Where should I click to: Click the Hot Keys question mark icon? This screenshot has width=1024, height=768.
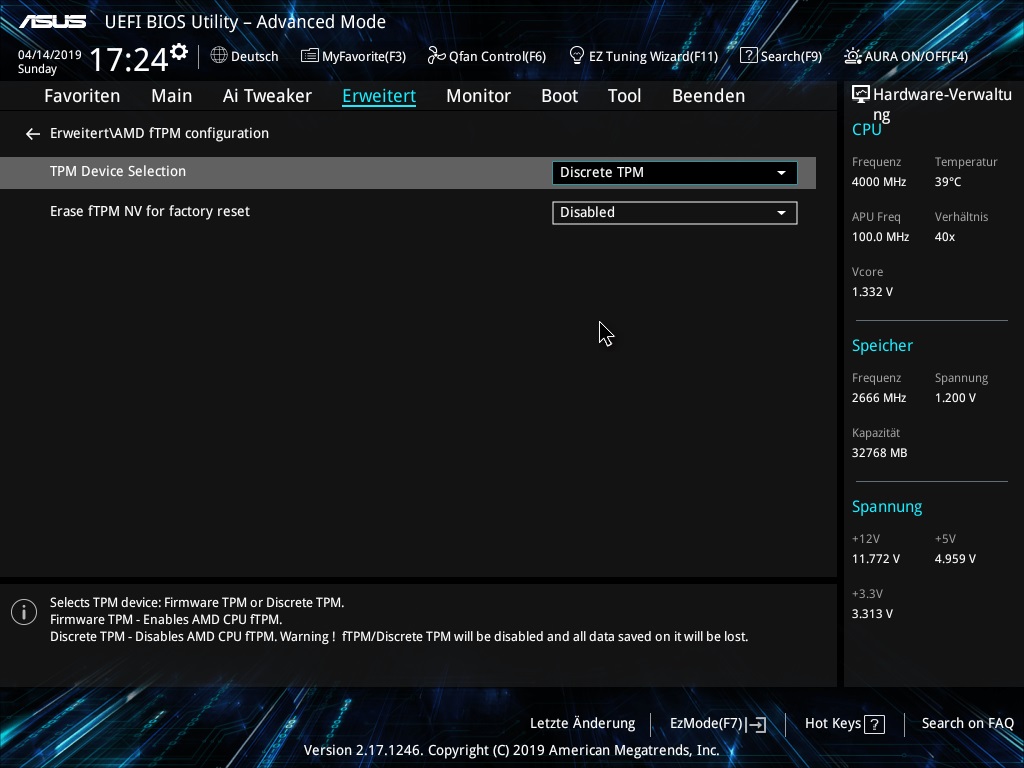tap(874, 724)
